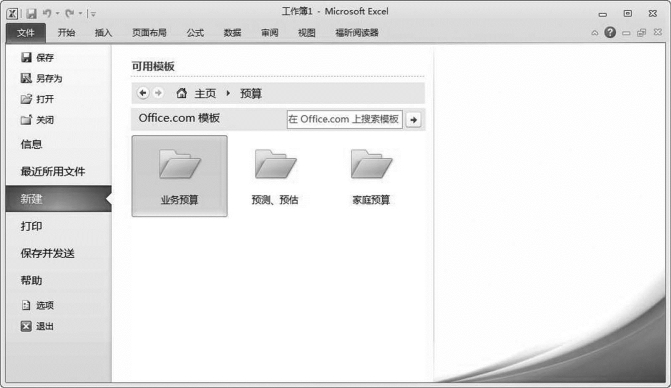Go back with the template navigation back arrow

tap(143, 93)
